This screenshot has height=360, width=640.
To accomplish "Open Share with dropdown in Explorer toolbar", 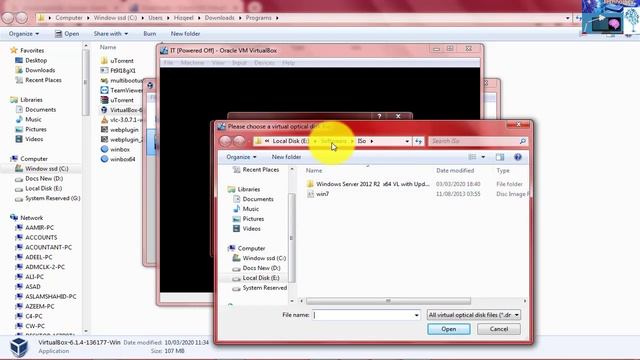I will (x=111, y=33).
